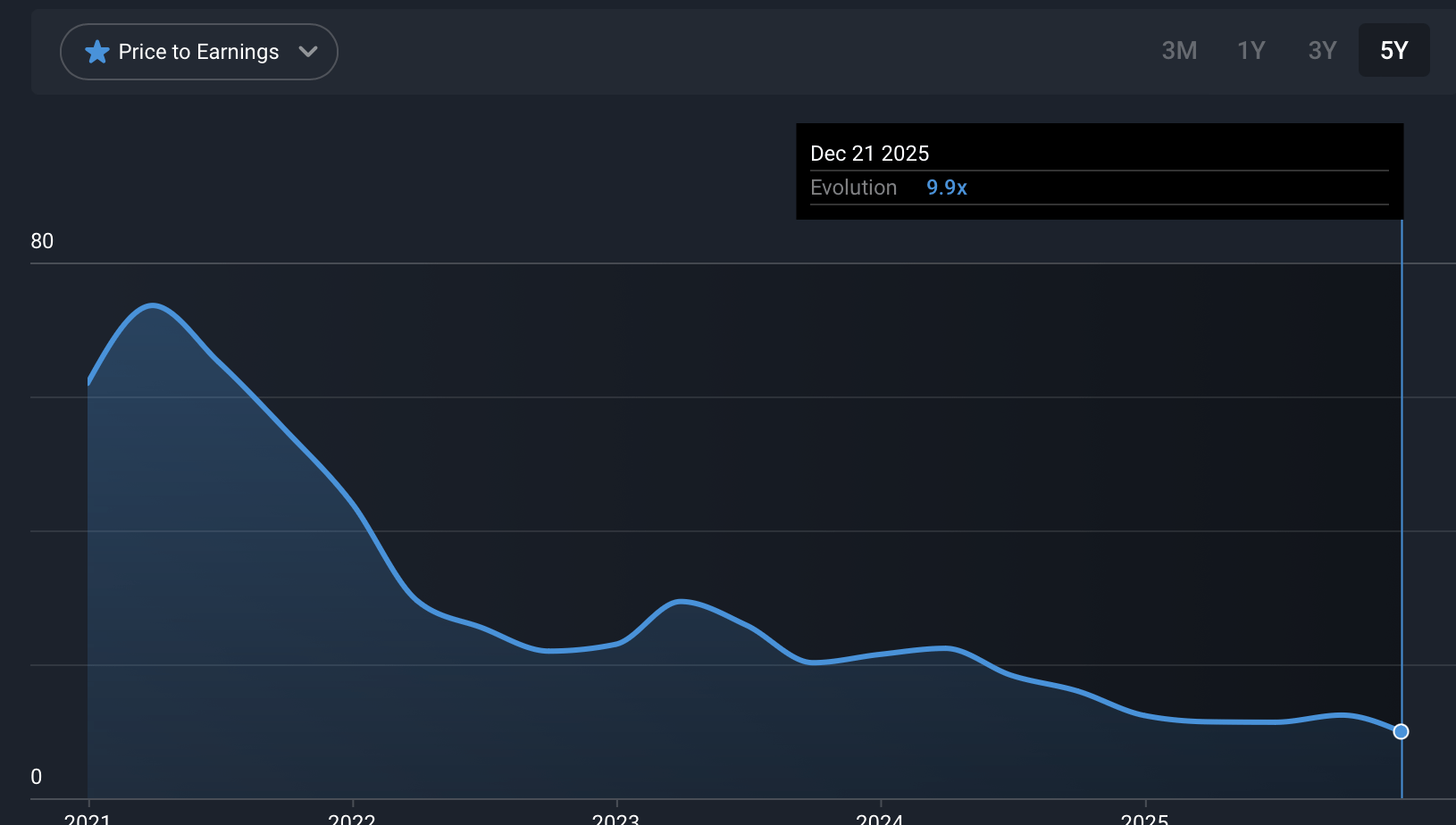1456x825 pixels.
Task: Click the 0 y-axis label
Action: (x=37, y=777)
